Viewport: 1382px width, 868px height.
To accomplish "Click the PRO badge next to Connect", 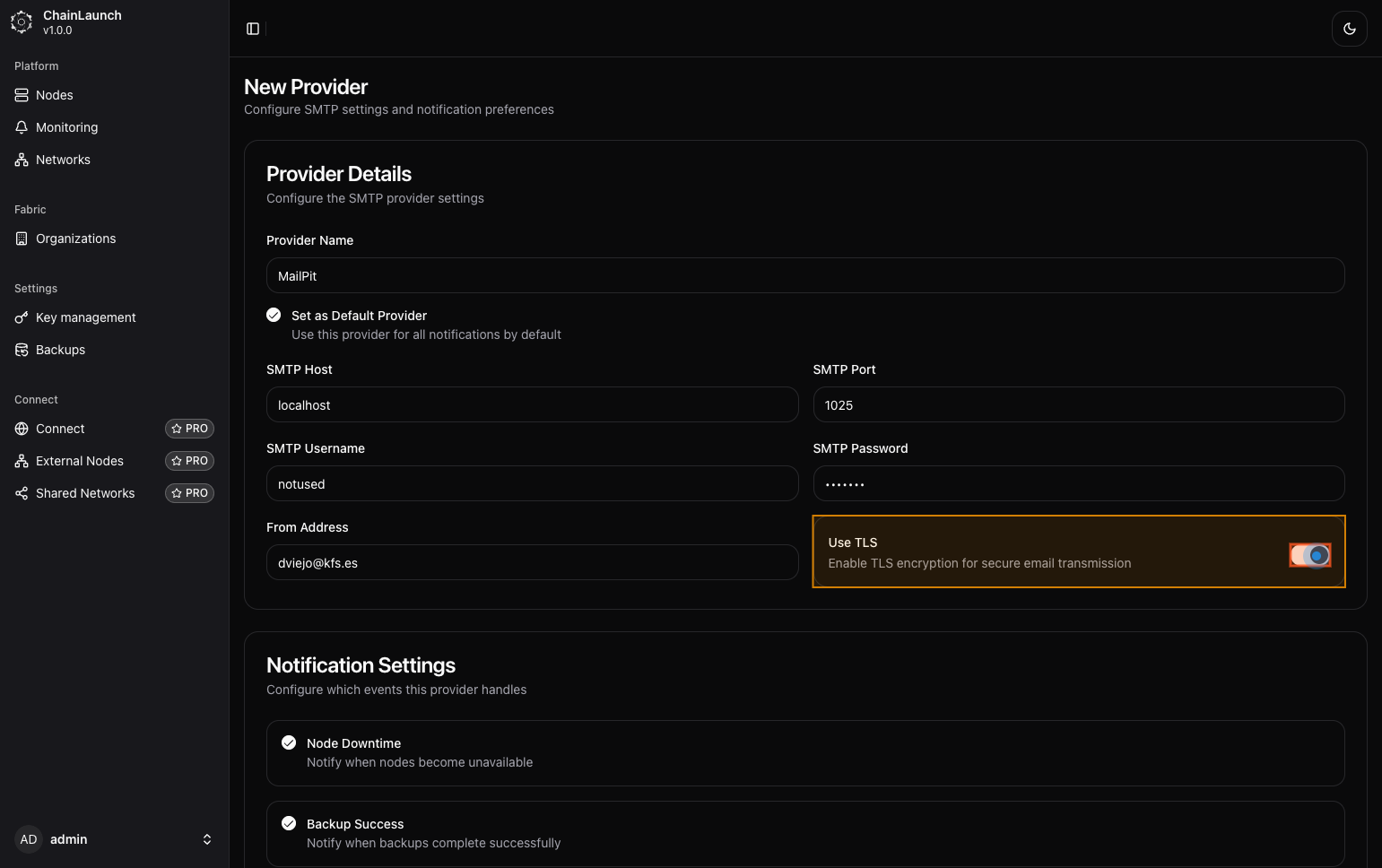I will [x=189, y=429].
